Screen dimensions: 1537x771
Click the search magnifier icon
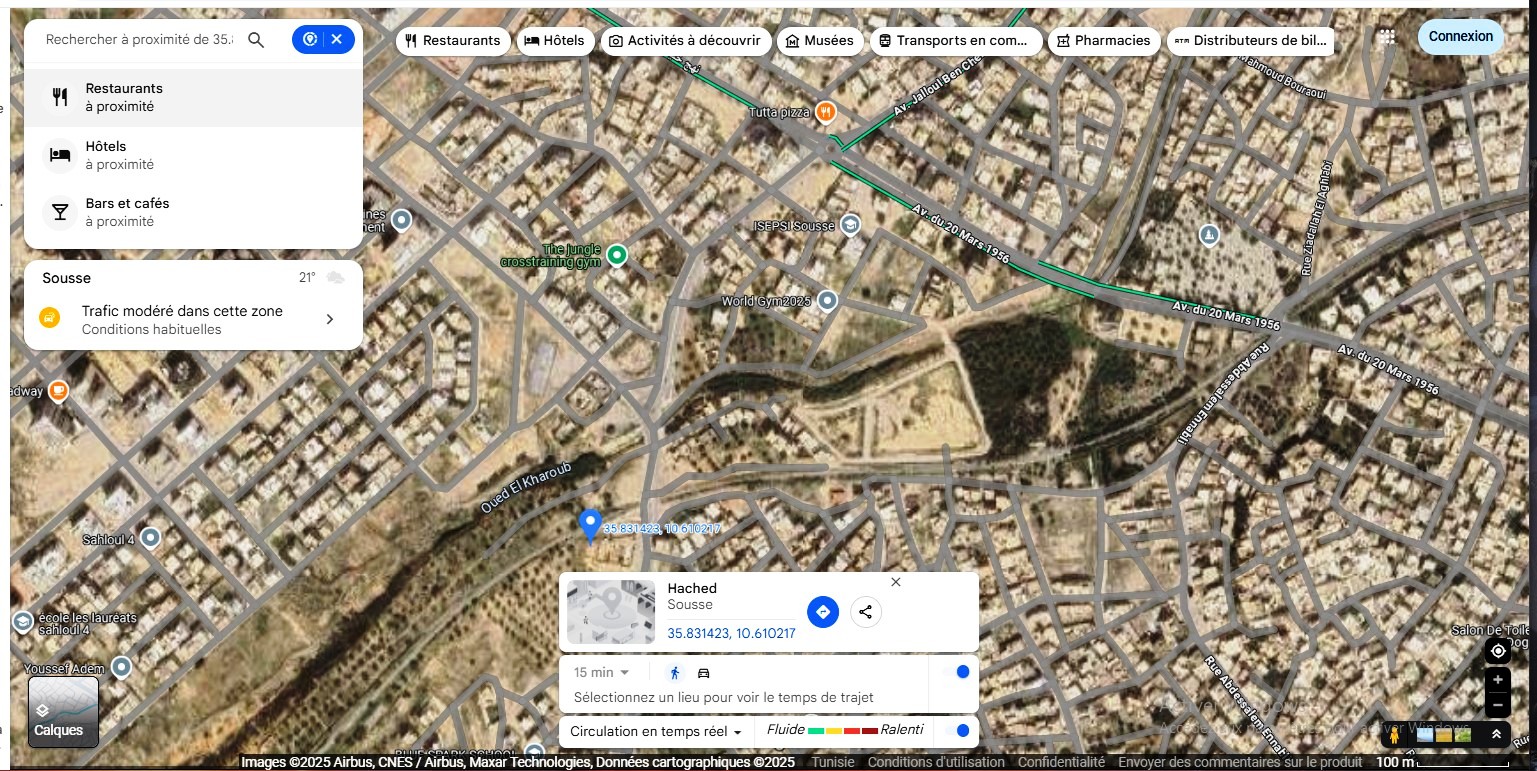[256, 40]
